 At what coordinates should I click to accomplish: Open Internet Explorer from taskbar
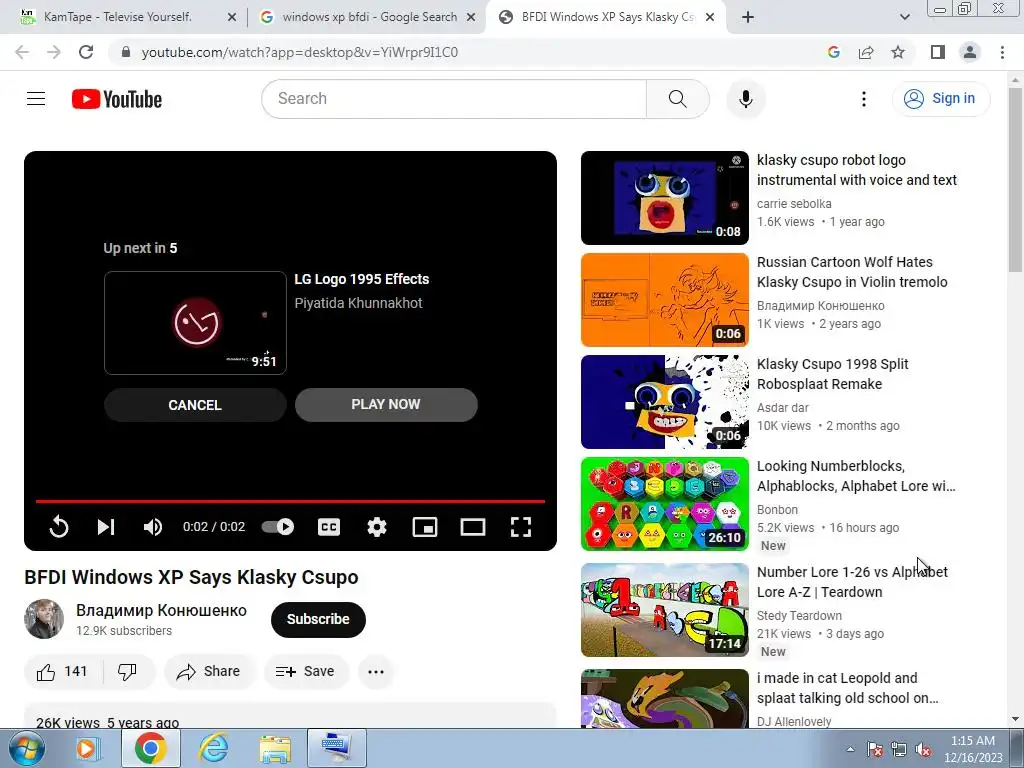pyautogui.click(x=213, y=748)
